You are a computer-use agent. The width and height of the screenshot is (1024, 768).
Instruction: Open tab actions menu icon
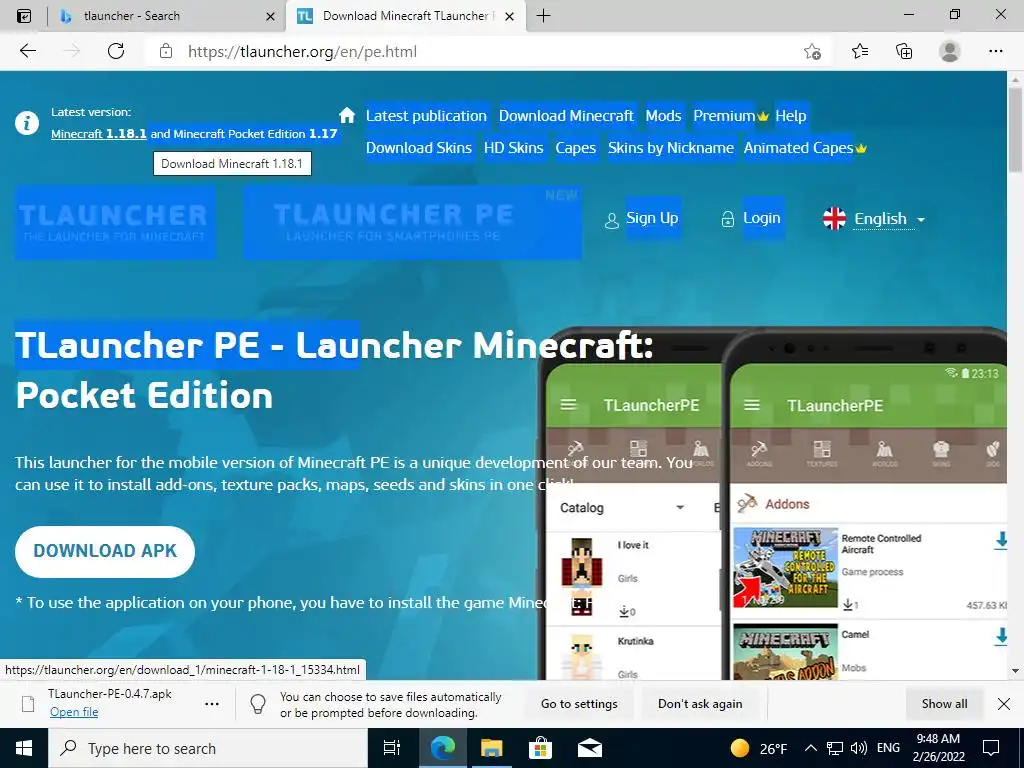click(24, 16)
